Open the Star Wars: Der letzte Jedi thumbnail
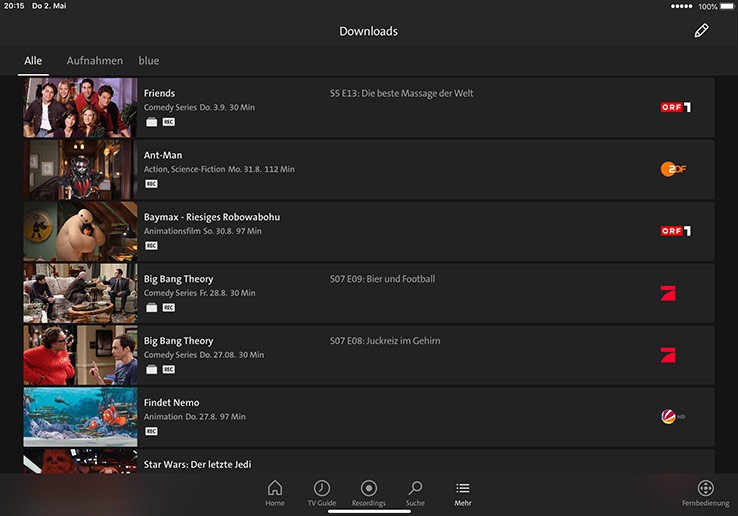The image size is (738, 516). (80, 461)
